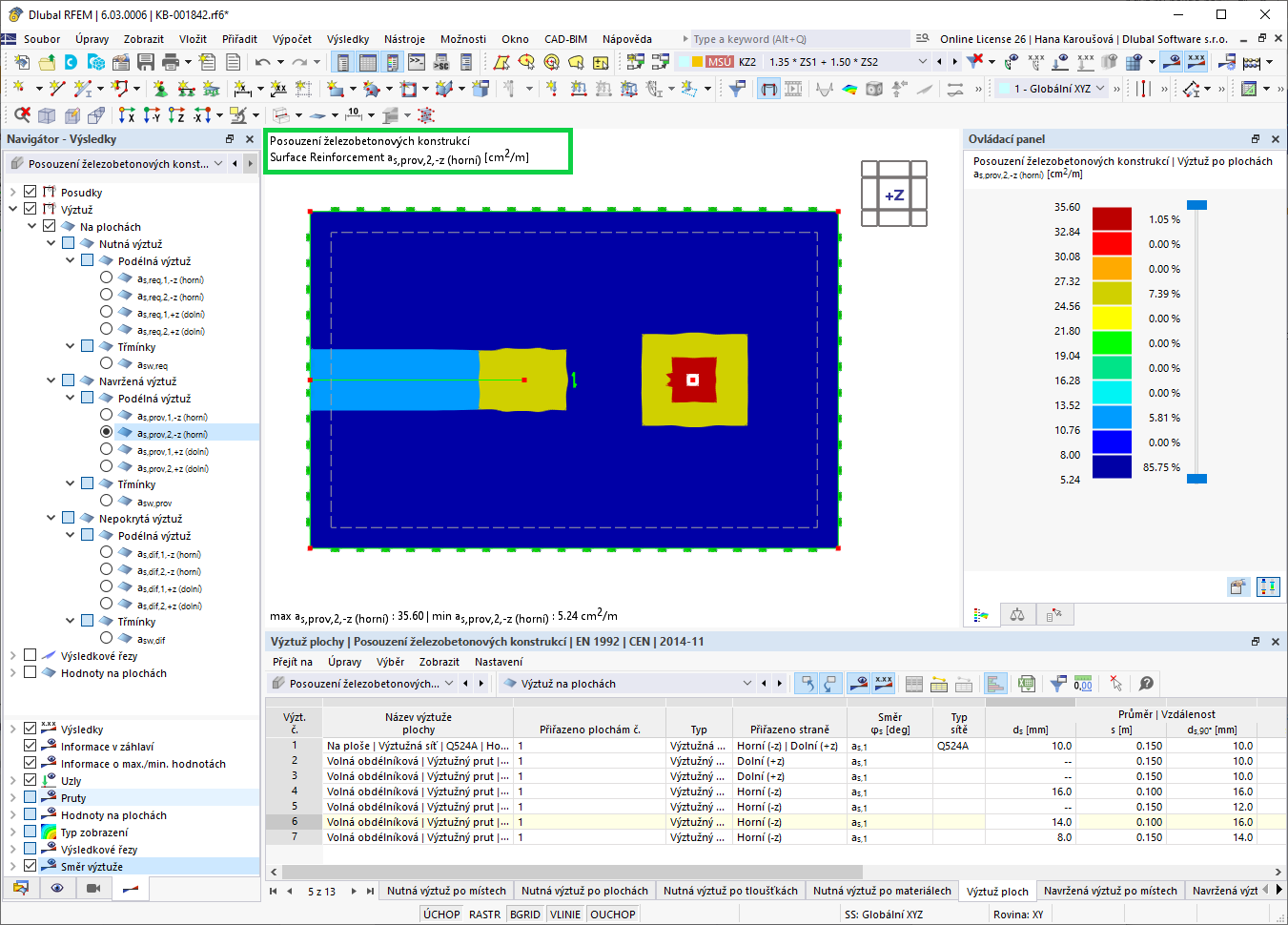Open the script console icon

417,62
